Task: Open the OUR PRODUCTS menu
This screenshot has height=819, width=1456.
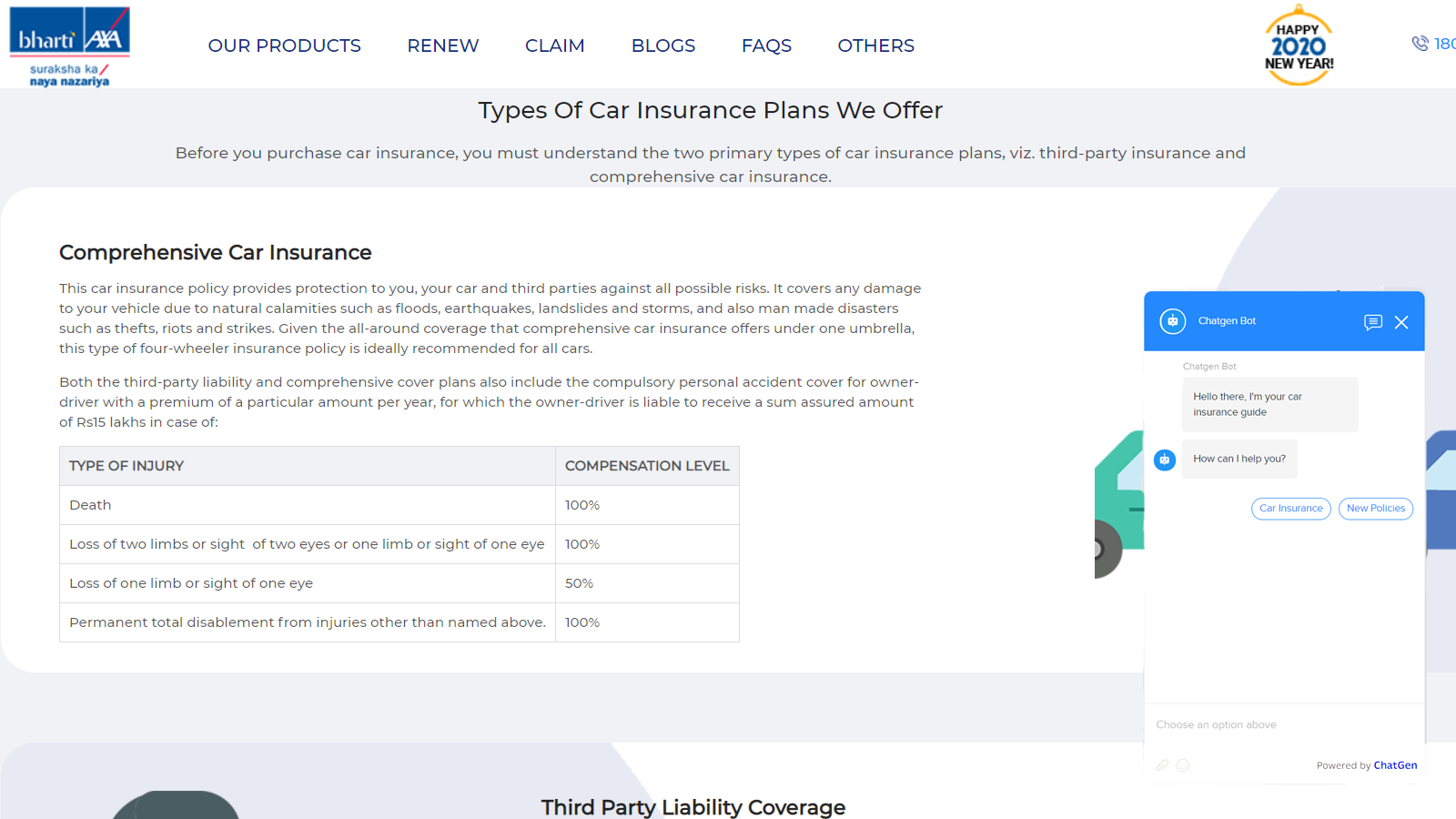Action: click(x=284, y=45)
